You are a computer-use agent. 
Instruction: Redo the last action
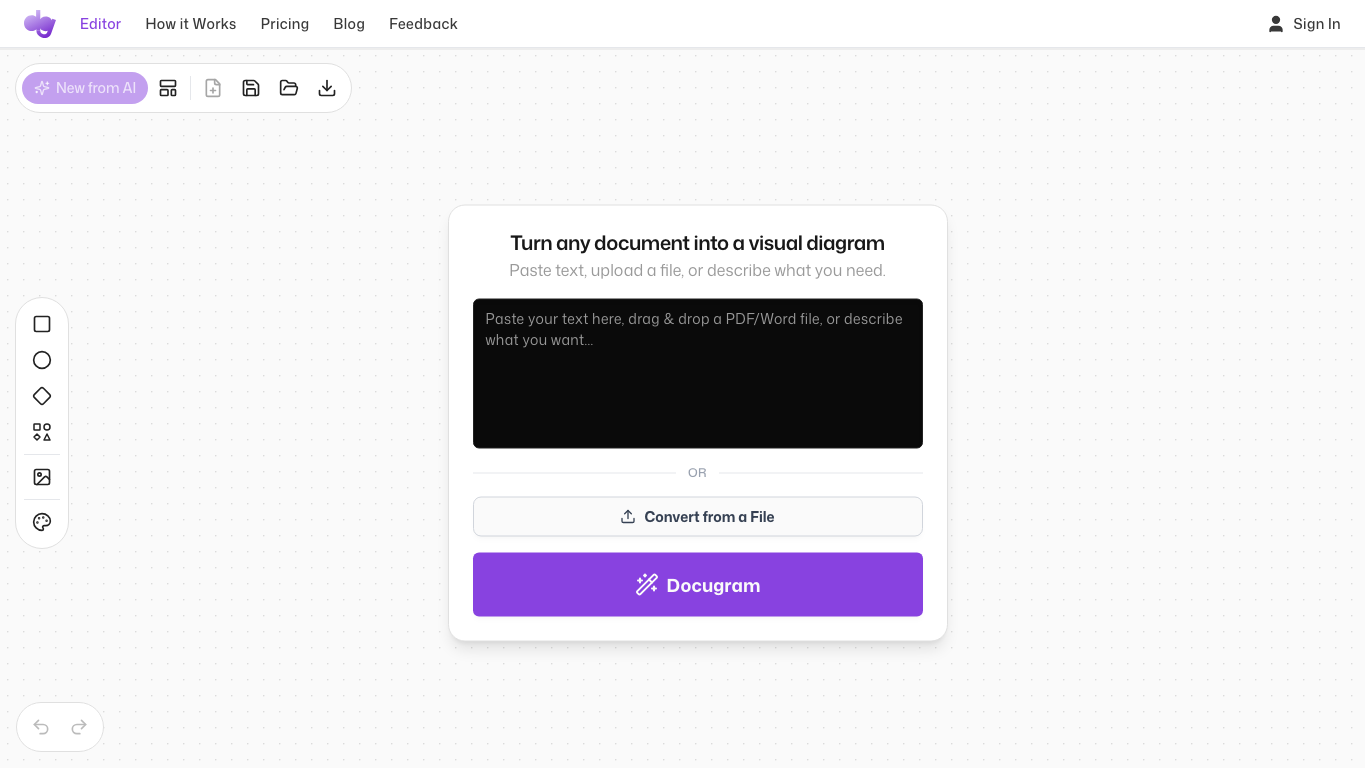tap(79, 727)
